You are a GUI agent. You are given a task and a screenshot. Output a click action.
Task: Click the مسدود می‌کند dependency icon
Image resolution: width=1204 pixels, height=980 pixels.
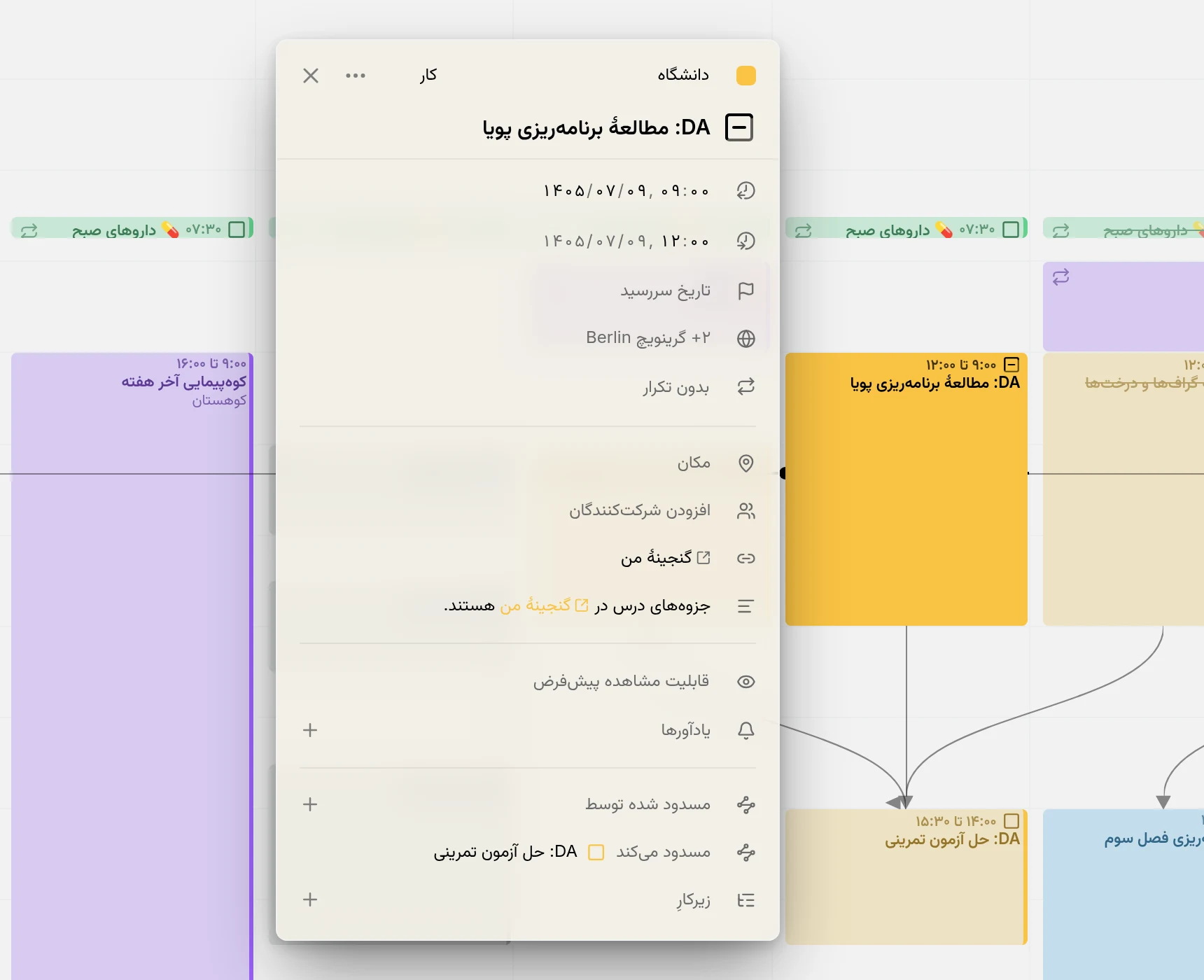pyautogui.click(x=746, y=853)
